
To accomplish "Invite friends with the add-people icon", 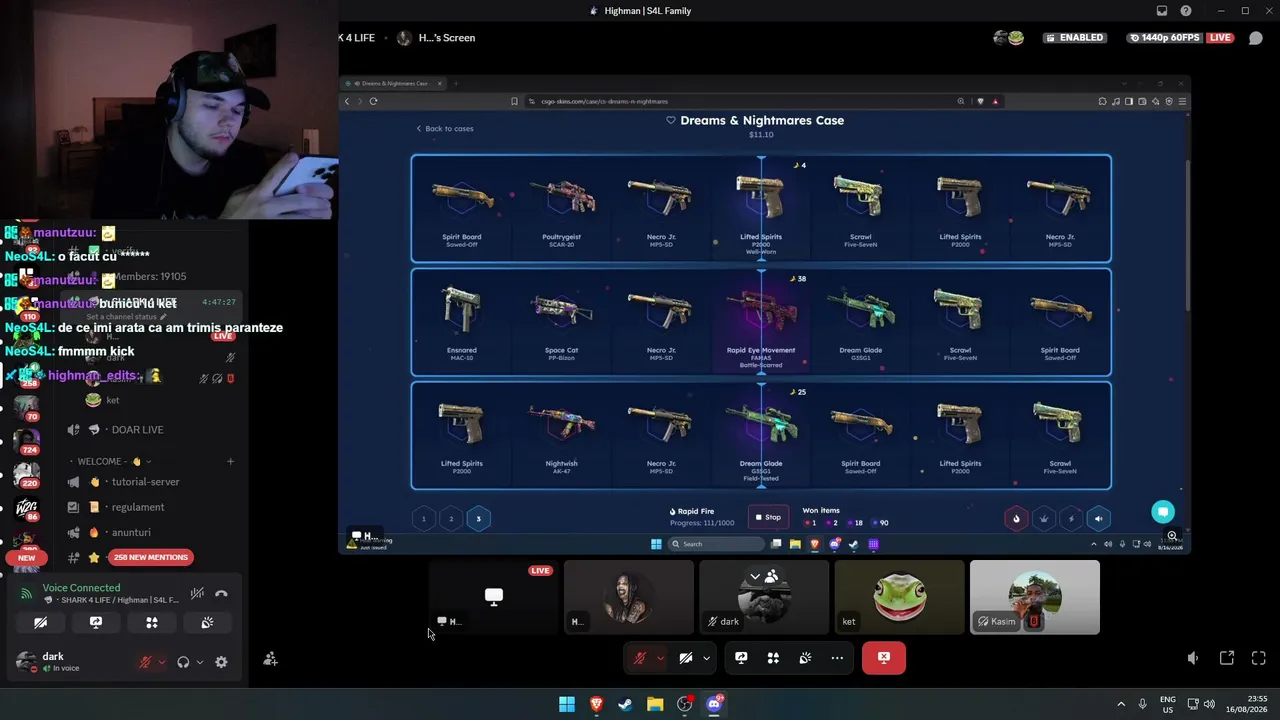I will (270, 660).
